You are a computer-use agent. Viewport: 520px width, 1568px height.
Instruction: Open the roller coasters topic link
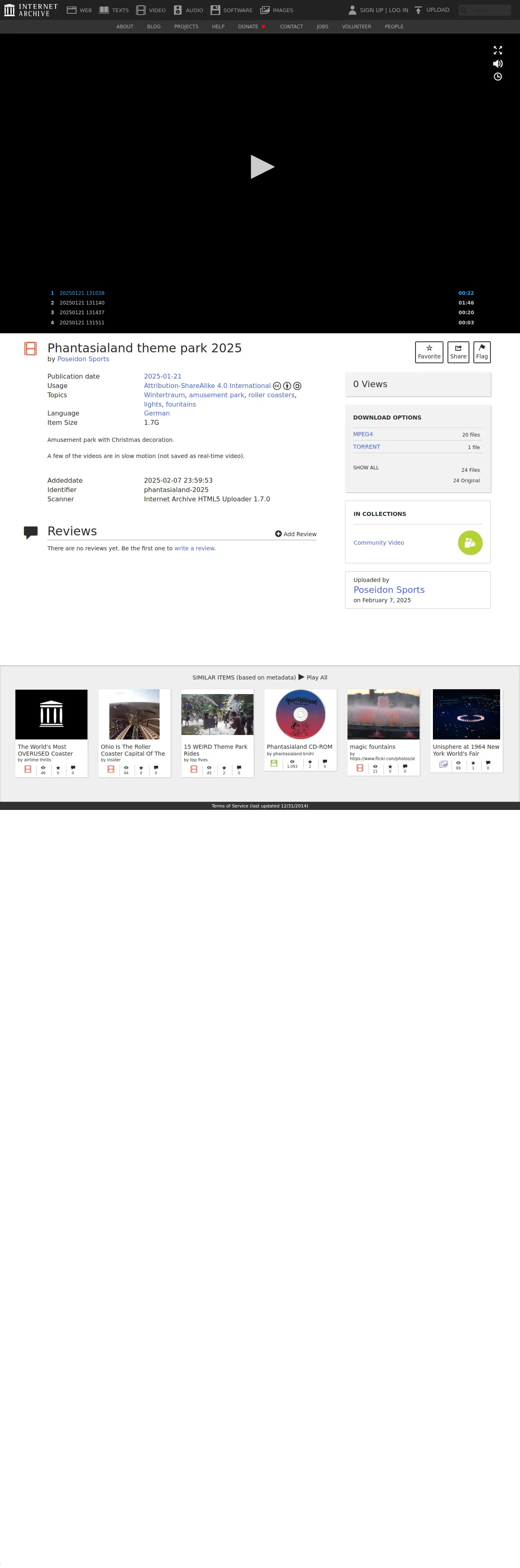272,395
